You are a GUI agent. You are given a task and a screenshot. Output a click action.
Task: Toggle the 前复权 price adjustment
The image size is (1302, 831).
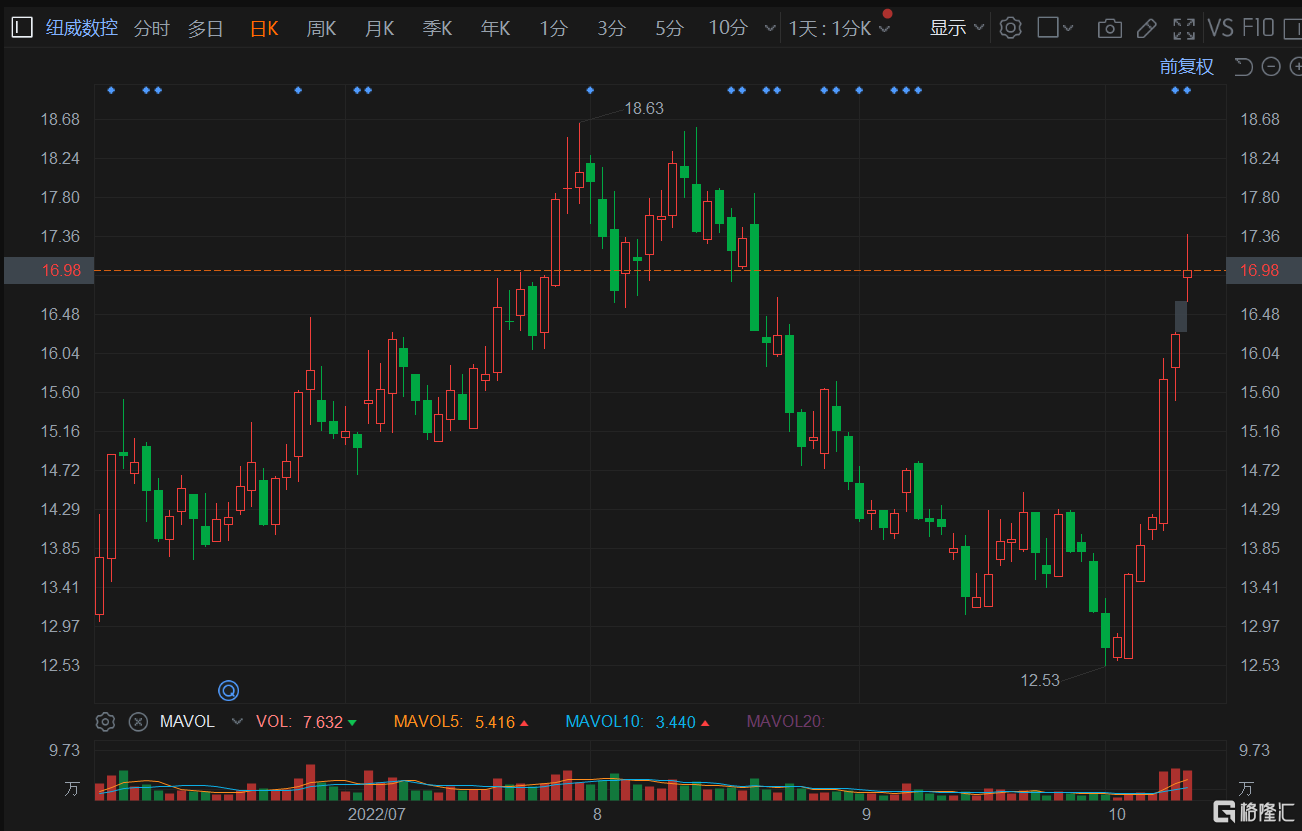[1186, 67]
